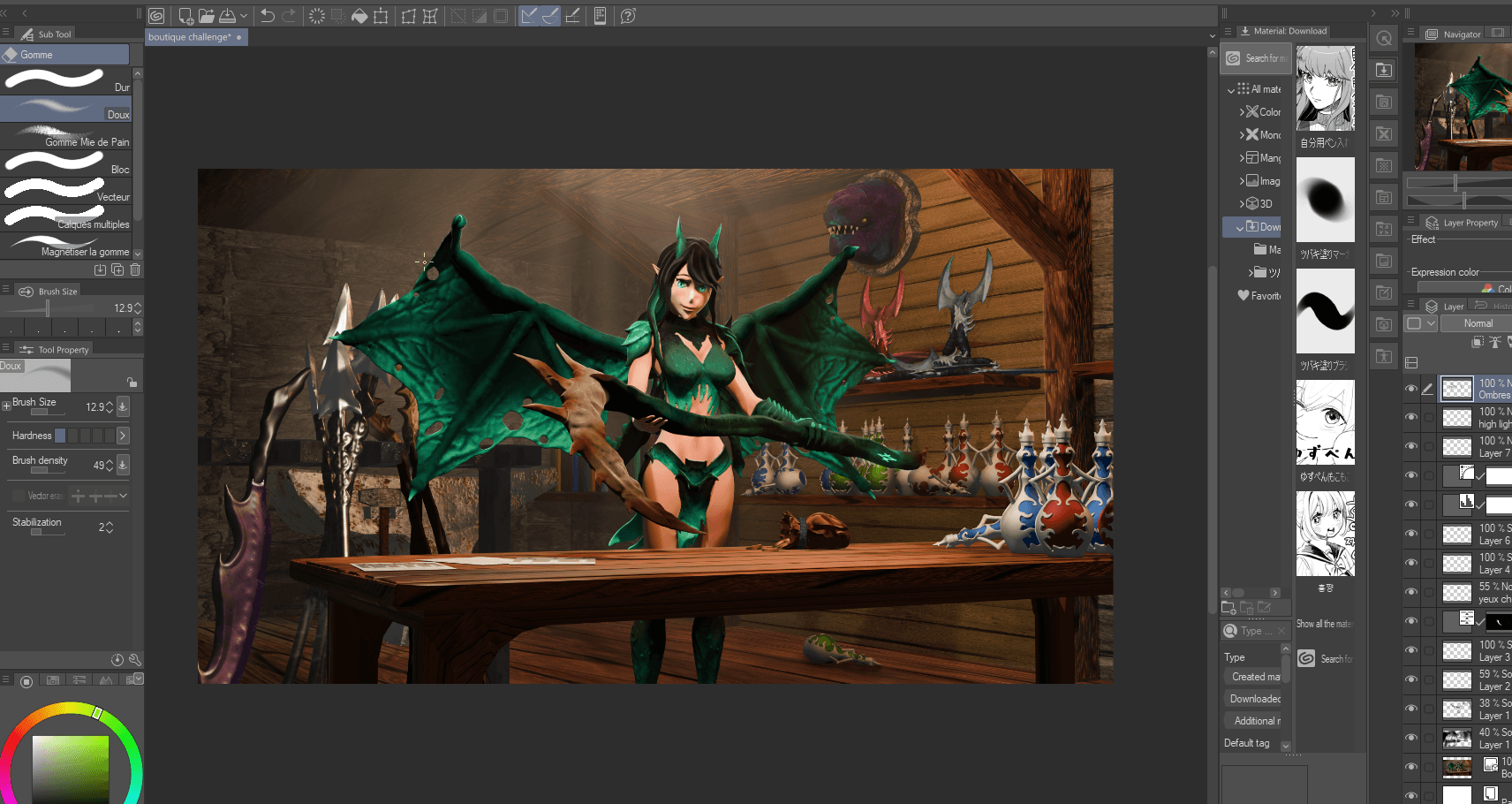
Task: Select Favorite in material tree
Action: 1259,296
